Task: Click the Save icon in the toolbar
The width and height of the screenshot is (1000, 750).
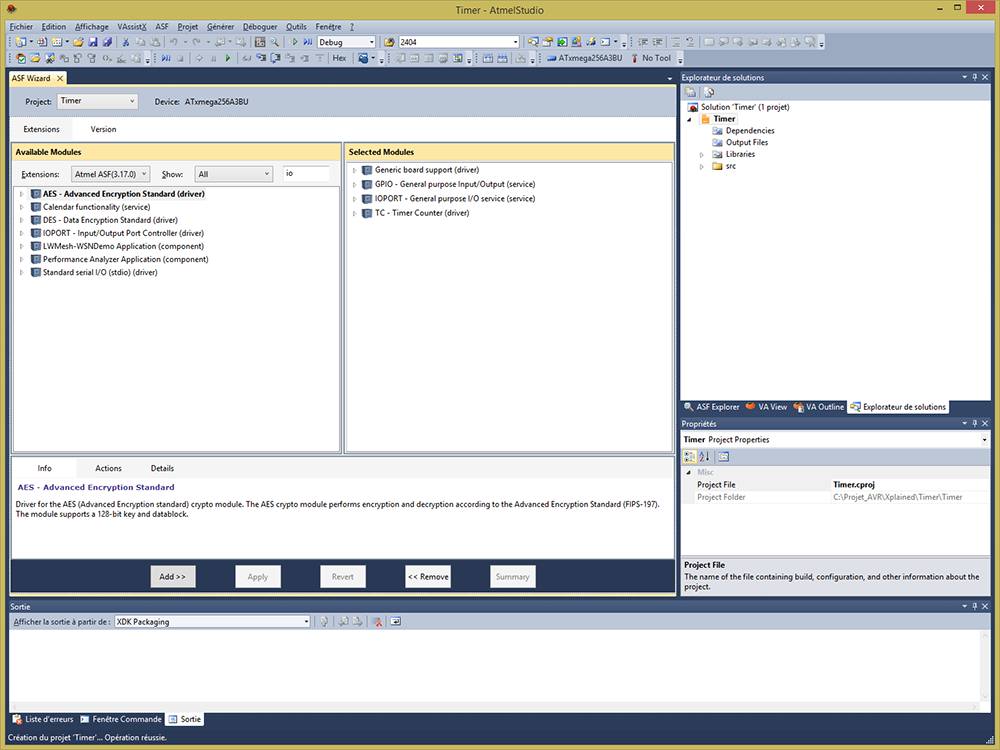Action: [93, 42]
